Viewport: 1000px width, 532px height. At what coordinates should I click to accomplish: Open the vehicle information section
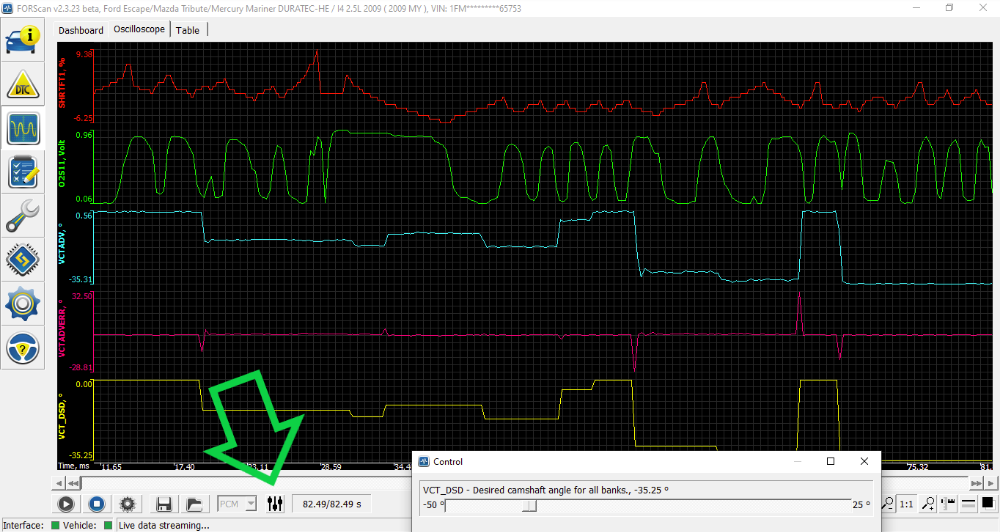tap(23, 41)
